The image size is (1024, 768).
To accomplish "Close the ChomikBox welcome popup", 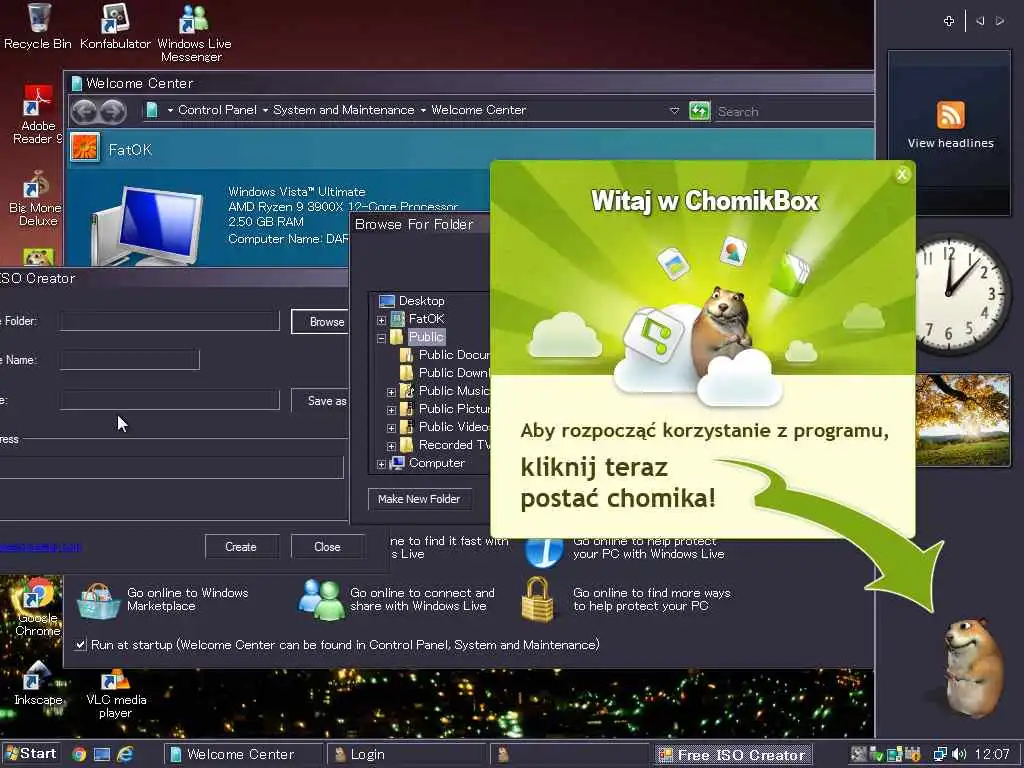I will coord(902,174).
